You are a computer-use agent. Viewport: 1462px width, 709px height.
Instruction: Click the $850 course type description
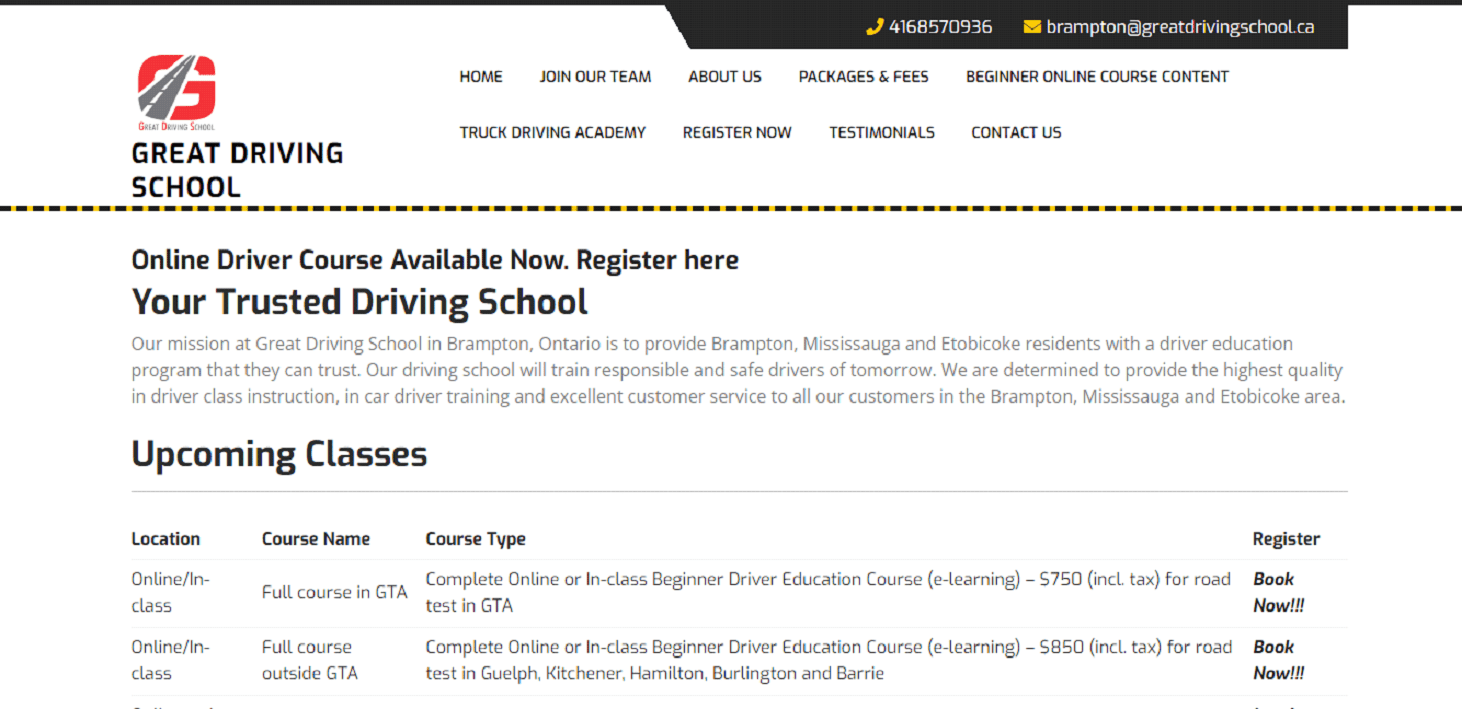(x=828, y=660)
